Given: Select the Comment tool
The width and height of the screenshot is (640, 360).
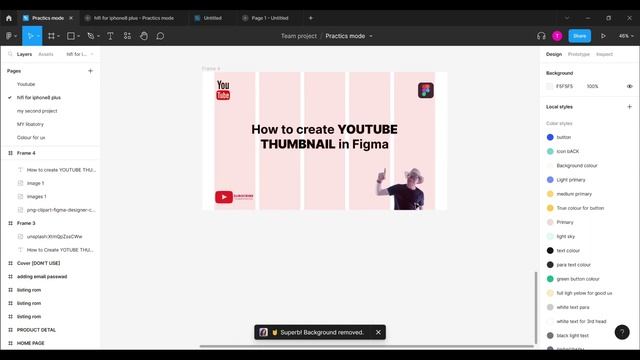Looking at the screenshot, I should pos(160,36).
